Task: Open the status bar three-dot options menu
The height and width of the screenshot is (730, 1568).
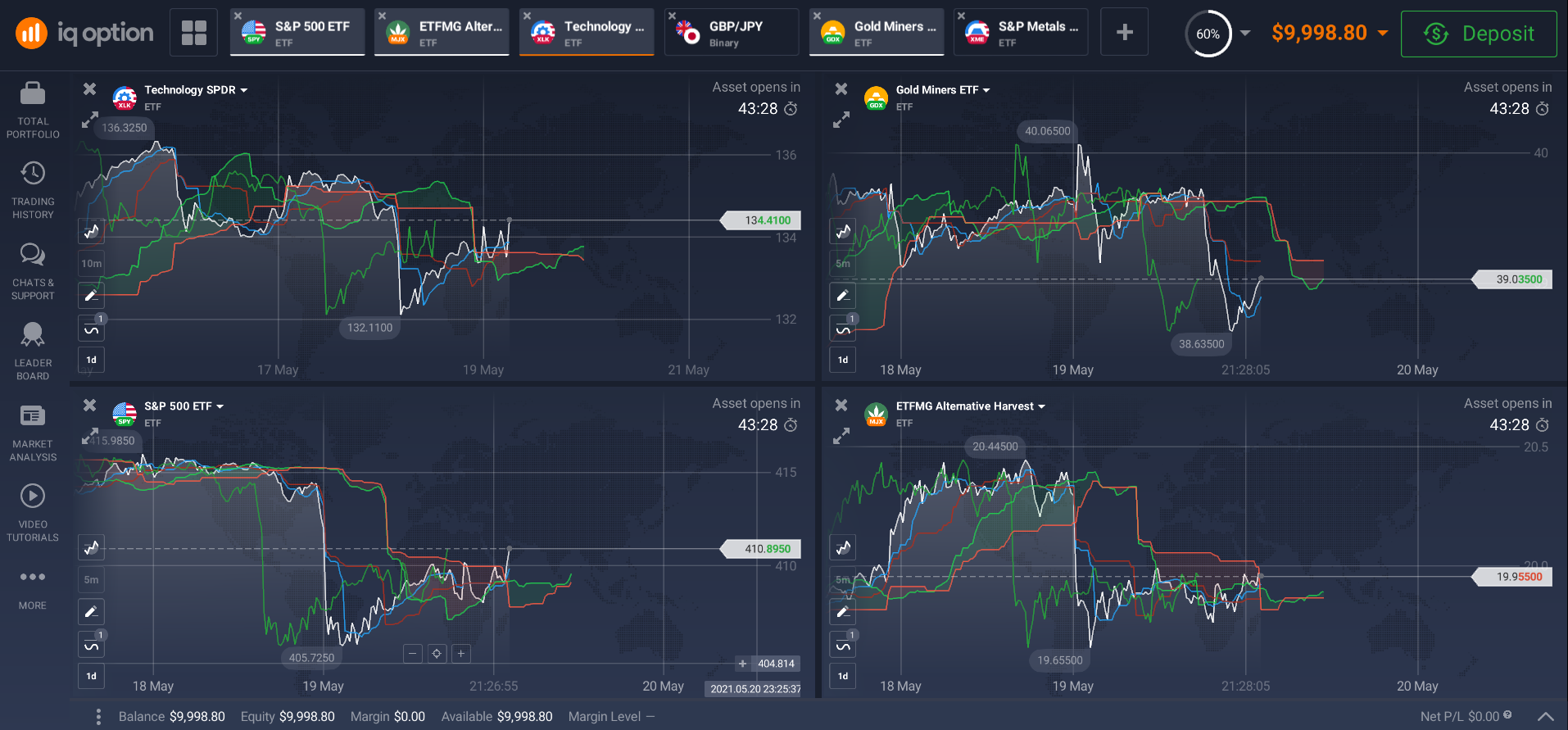Action: click(x=98, y=717)
